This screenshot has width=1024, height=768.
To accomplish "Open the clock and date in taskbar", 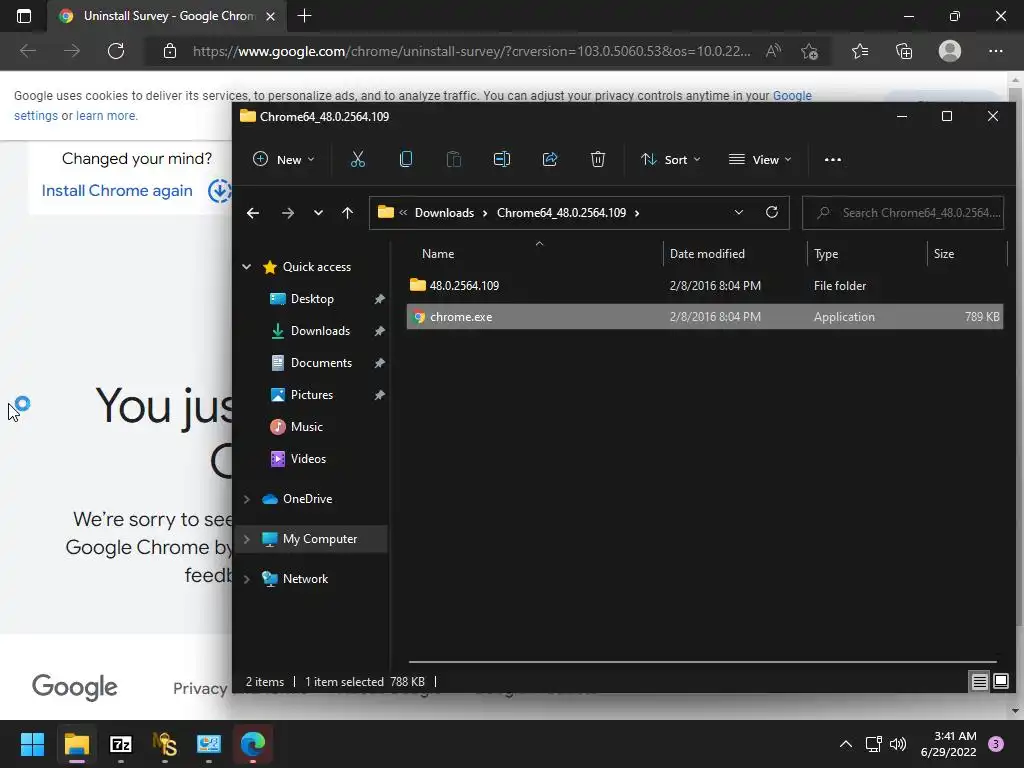I will (948, 744).
